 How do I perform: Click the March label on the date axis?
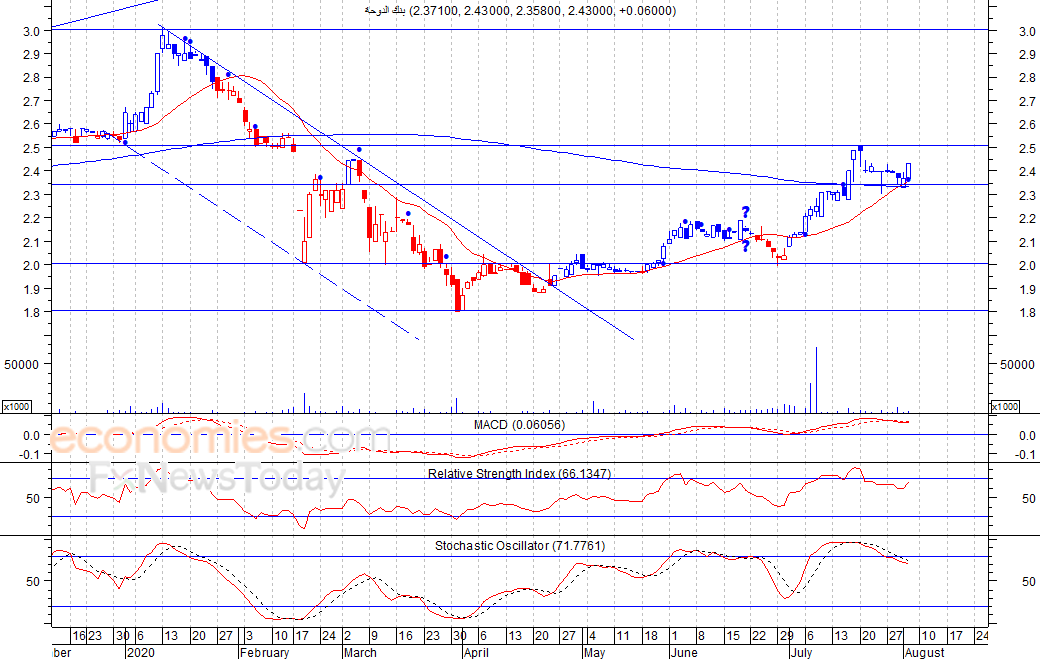click(359, 652)
